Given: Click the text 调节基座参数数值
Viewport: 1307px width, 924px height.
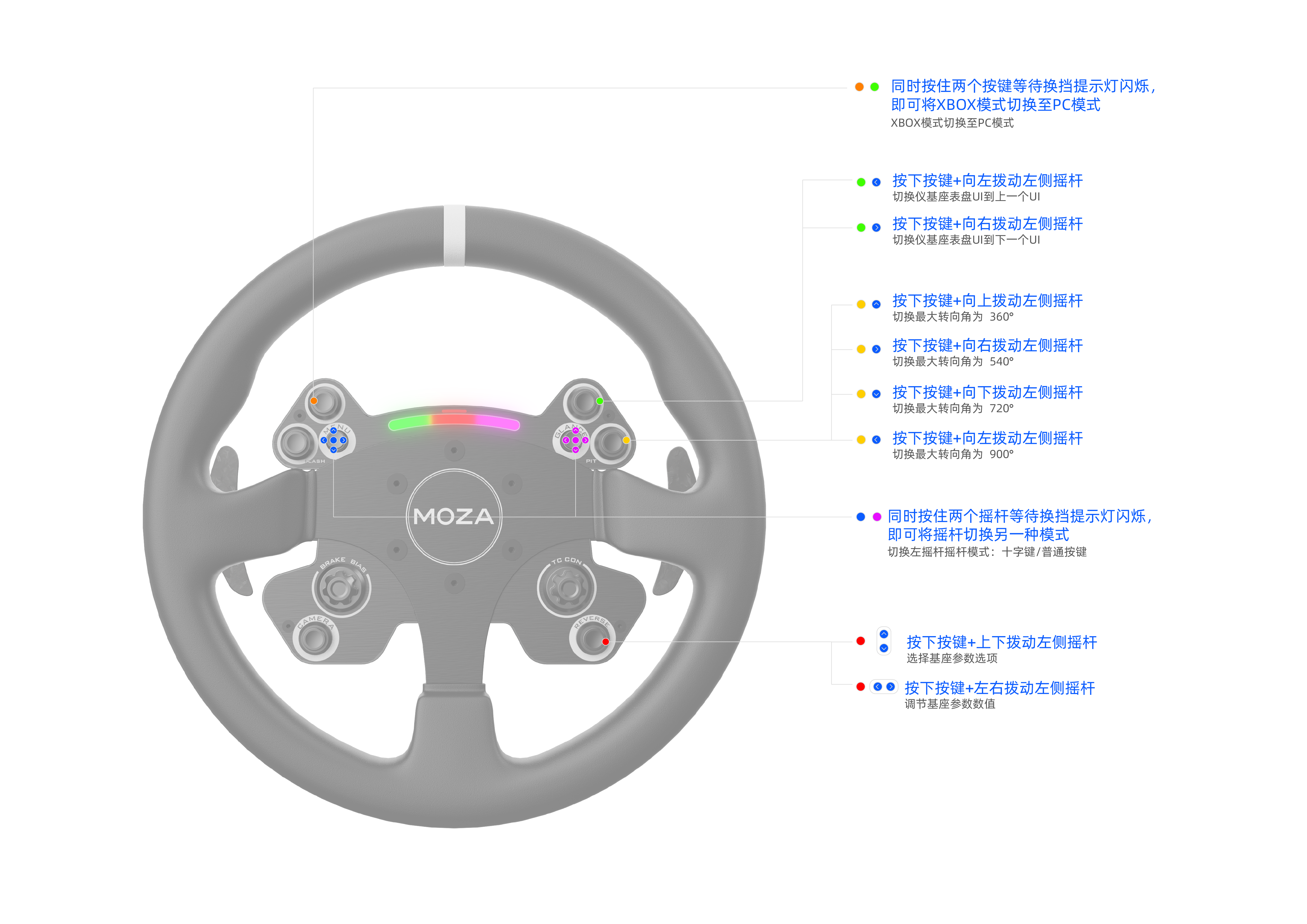Looking at the screenshot, I should pos(951,704).
